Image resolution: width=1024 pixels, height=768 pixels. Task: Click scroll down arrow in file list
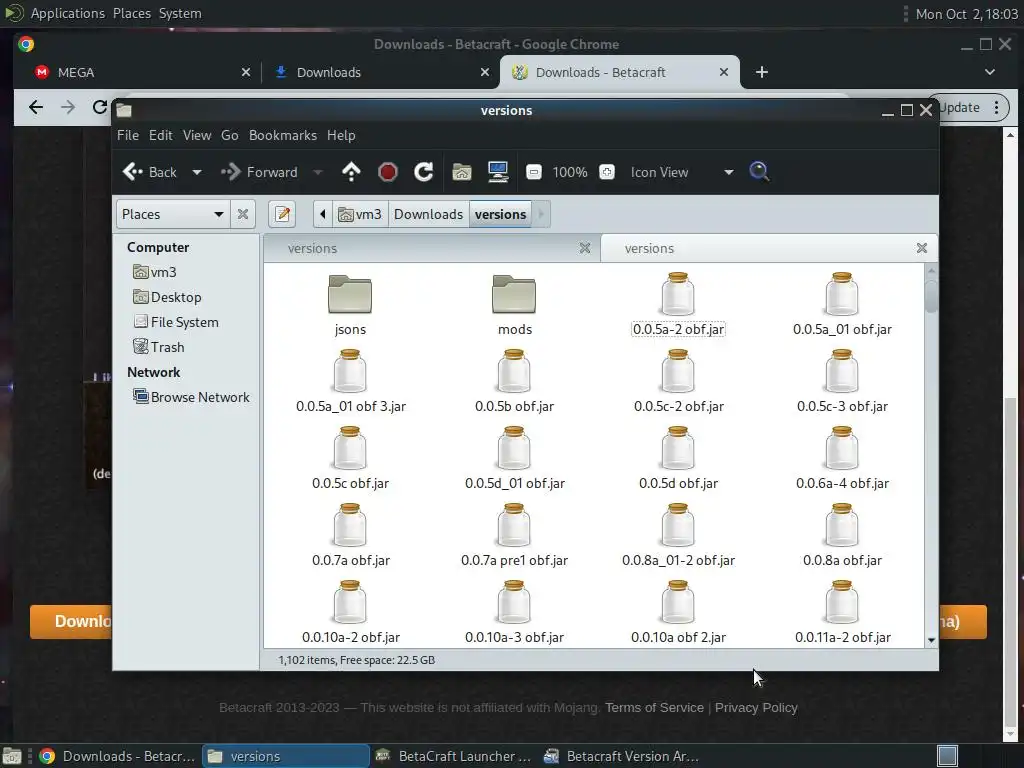point(931,641)
